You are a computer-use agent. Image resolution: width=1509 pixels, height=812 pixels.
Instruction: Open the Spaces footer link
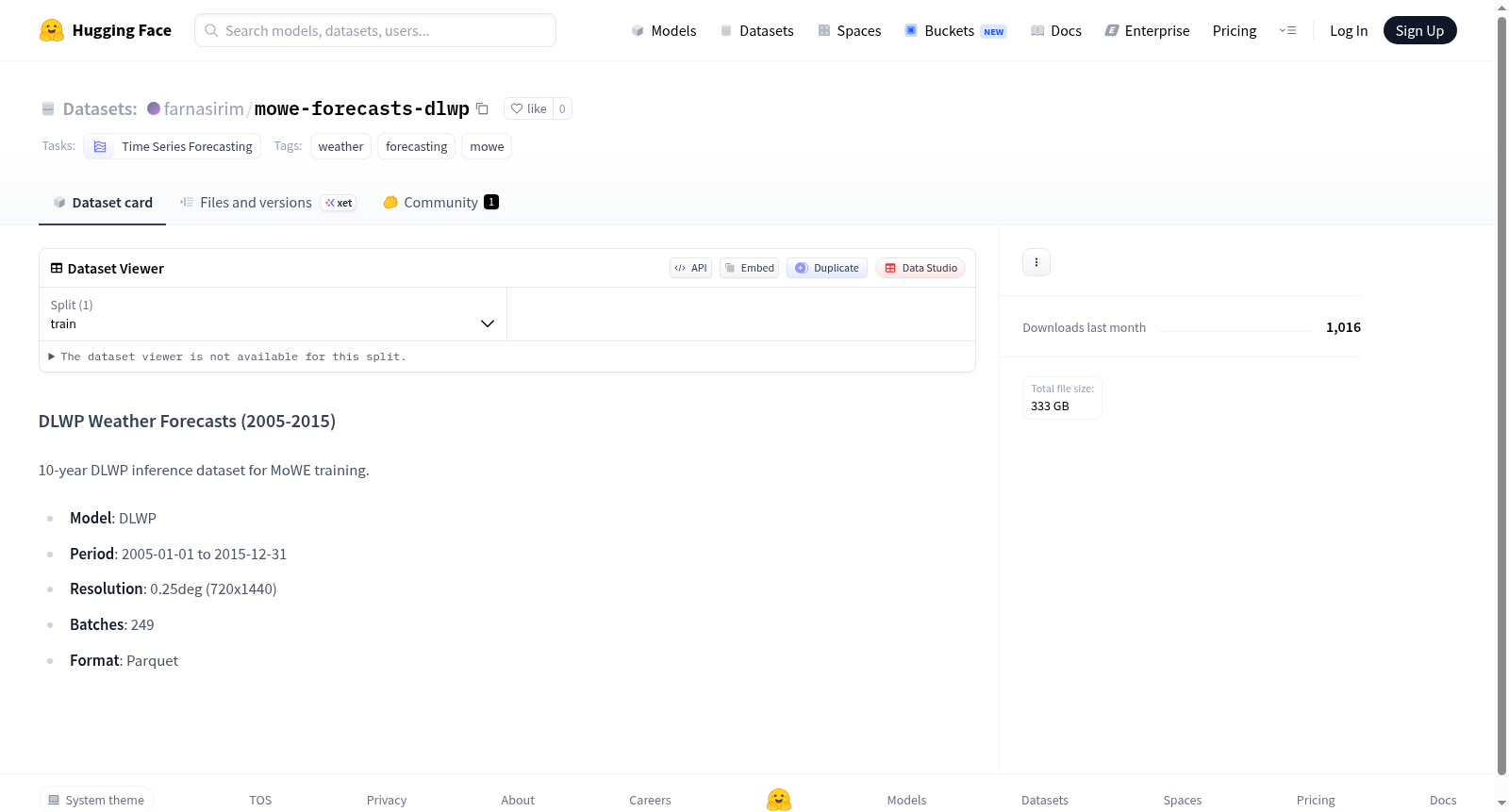pos(1183,800)
